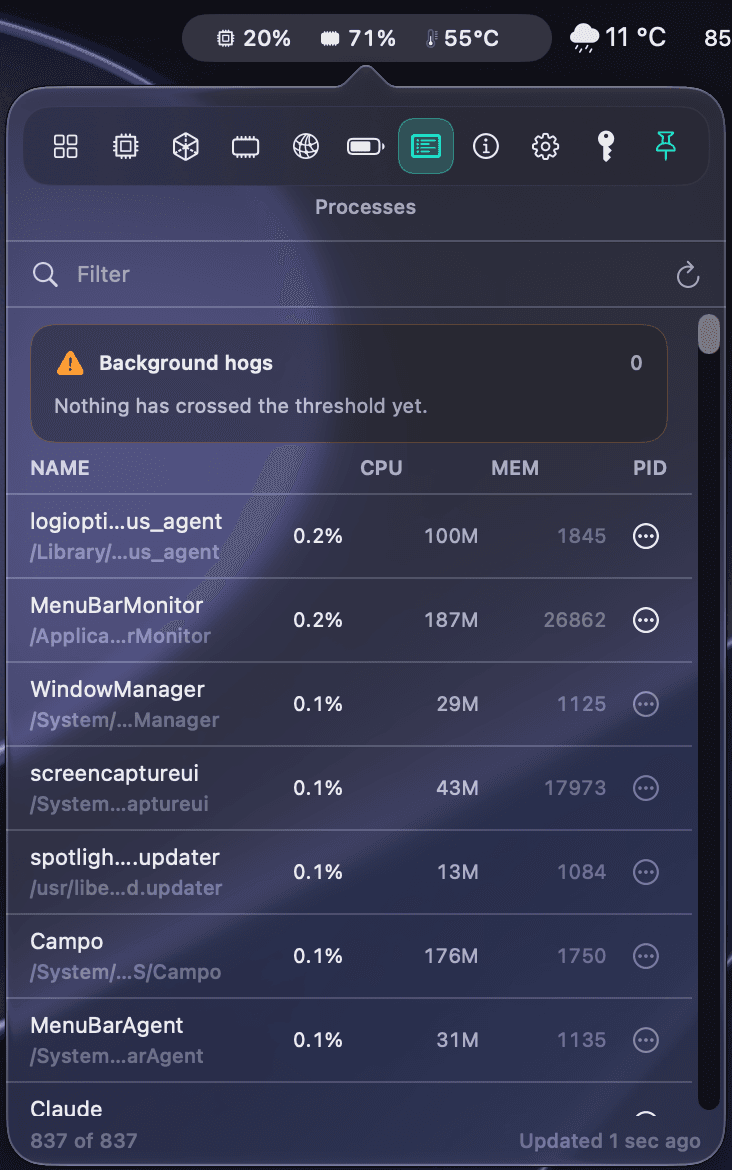Image resolution: width=732 pixels, height=1170 pixels.
Task: Open more options for logioptionsplus_agent
Action: click(x=645, y=536)
